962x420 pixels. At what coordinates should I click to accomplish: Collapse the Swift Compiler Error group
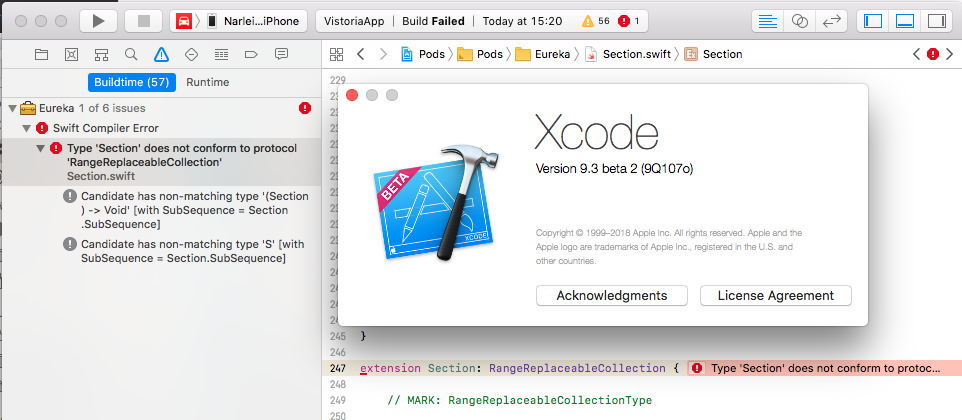pos(26,128)
